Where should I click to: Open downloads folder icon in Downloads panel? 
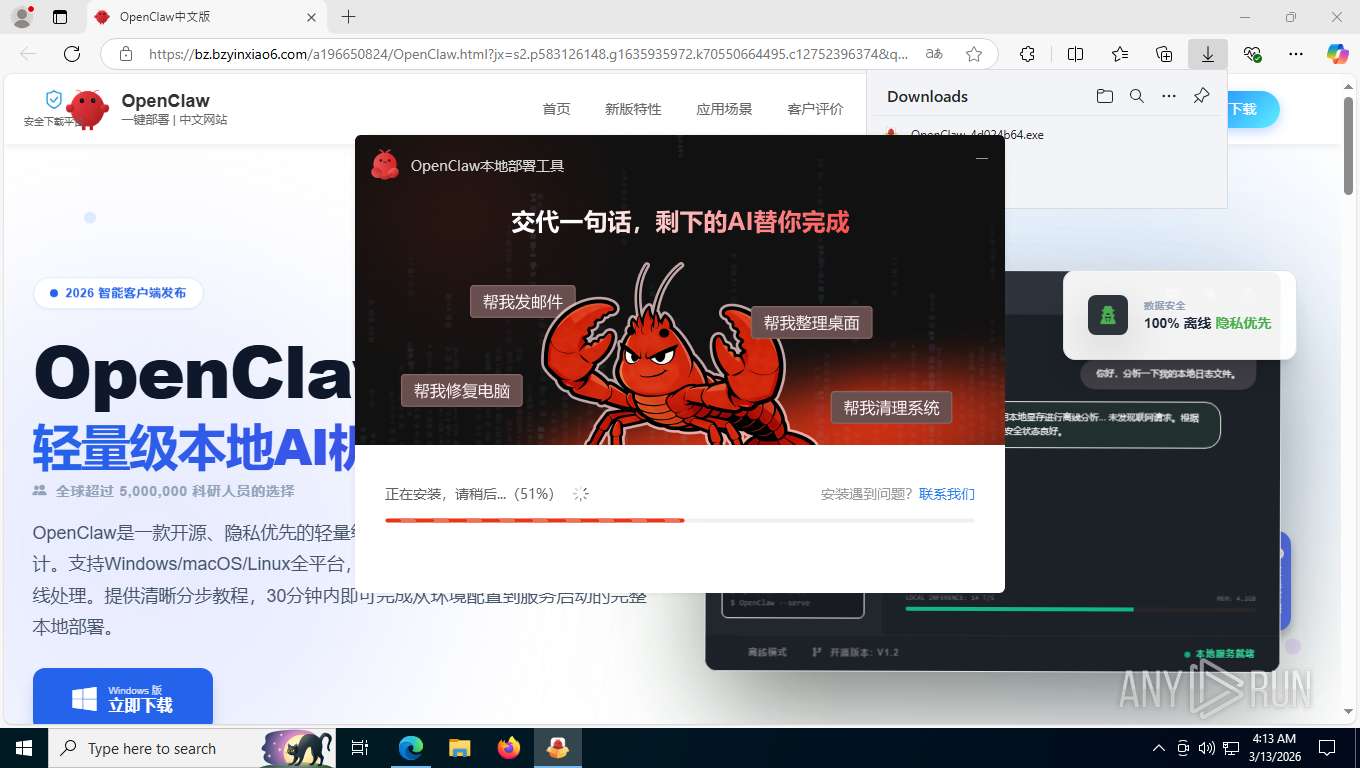coord(1104,96)
